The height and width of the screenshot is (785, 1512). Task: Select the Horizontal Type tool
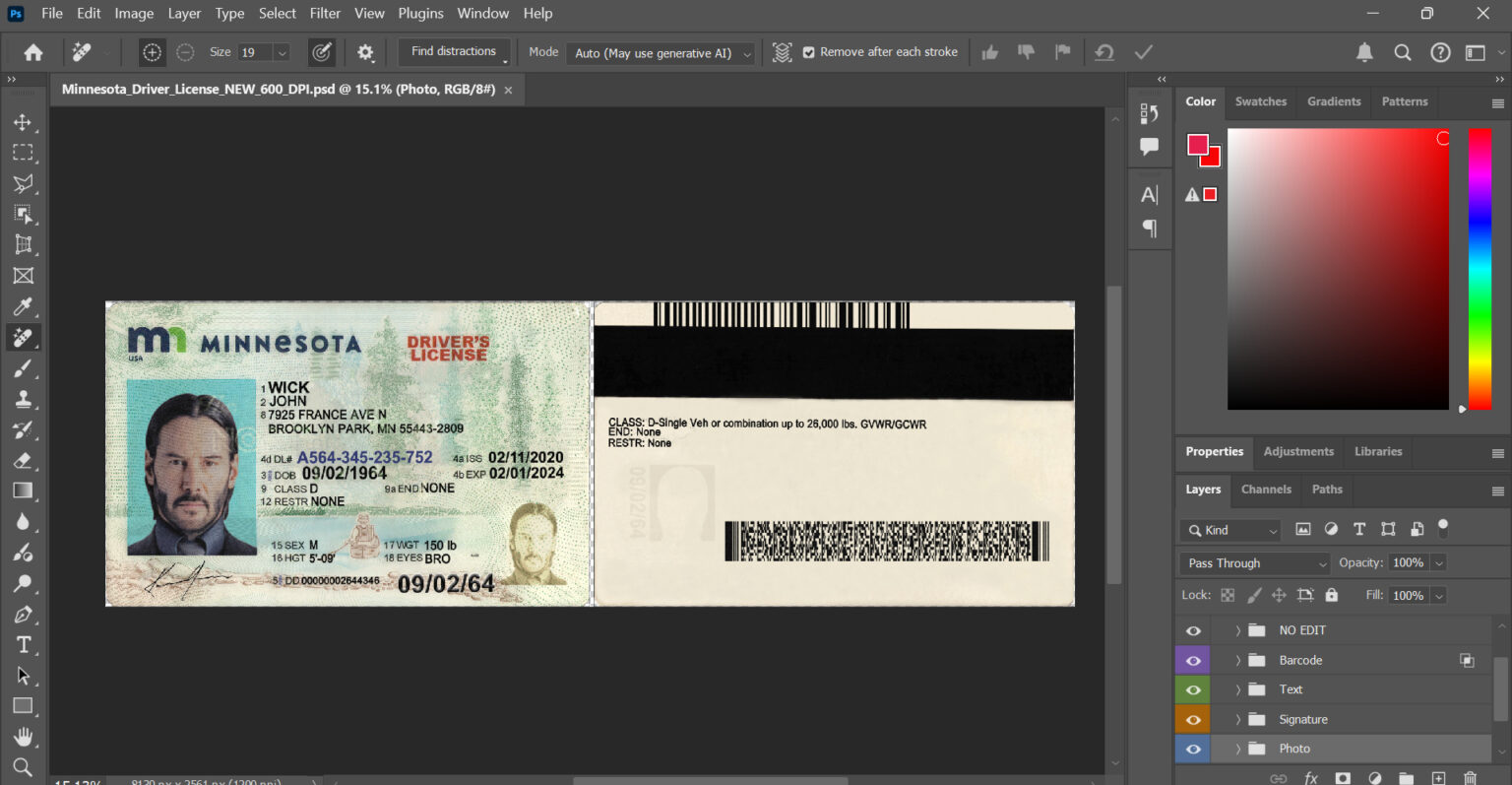(23, 645)
